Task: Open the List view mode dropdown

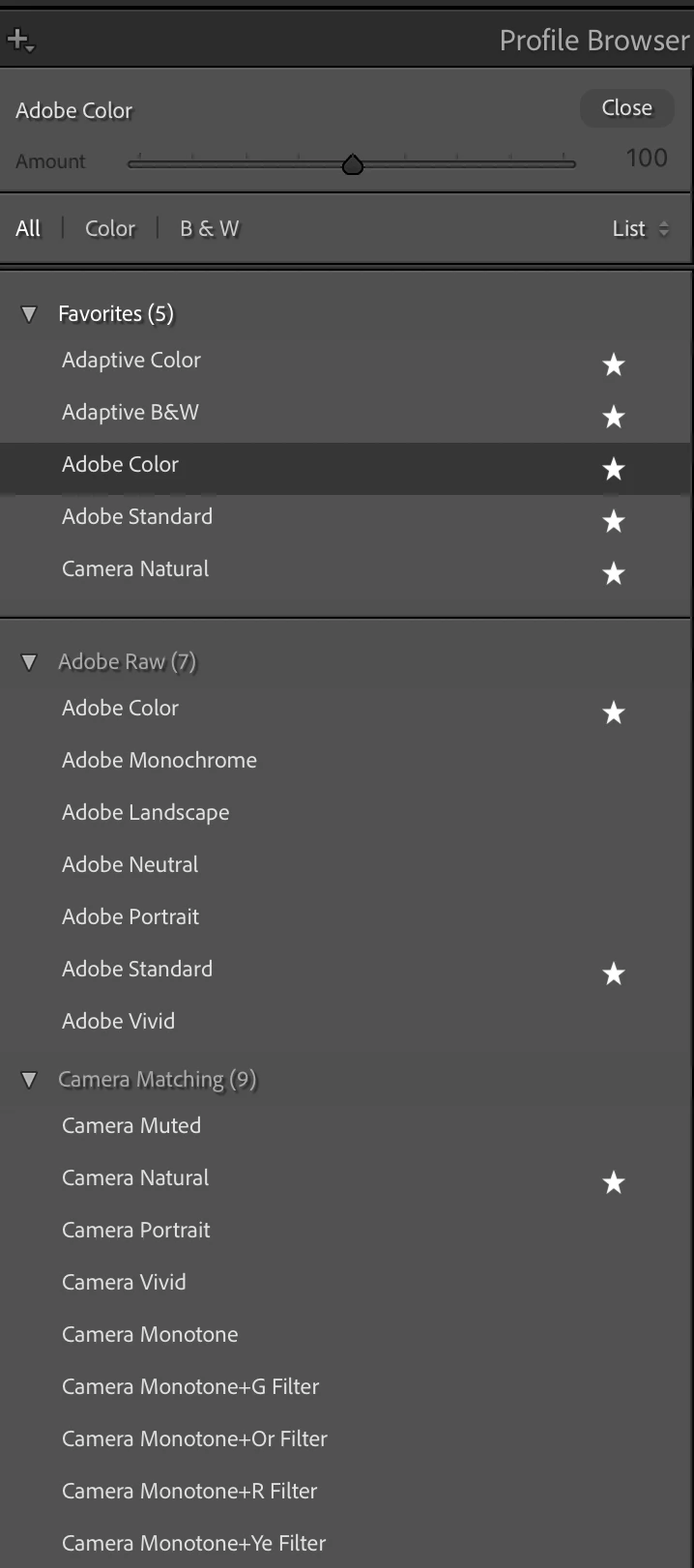Action: coord(640,229)
